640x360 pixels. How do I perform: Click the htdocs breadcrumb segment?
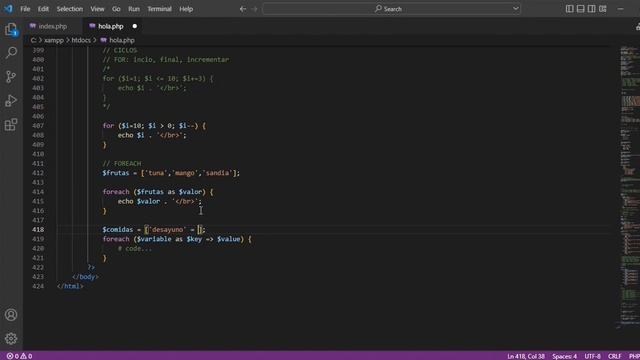tap(81, 40)
